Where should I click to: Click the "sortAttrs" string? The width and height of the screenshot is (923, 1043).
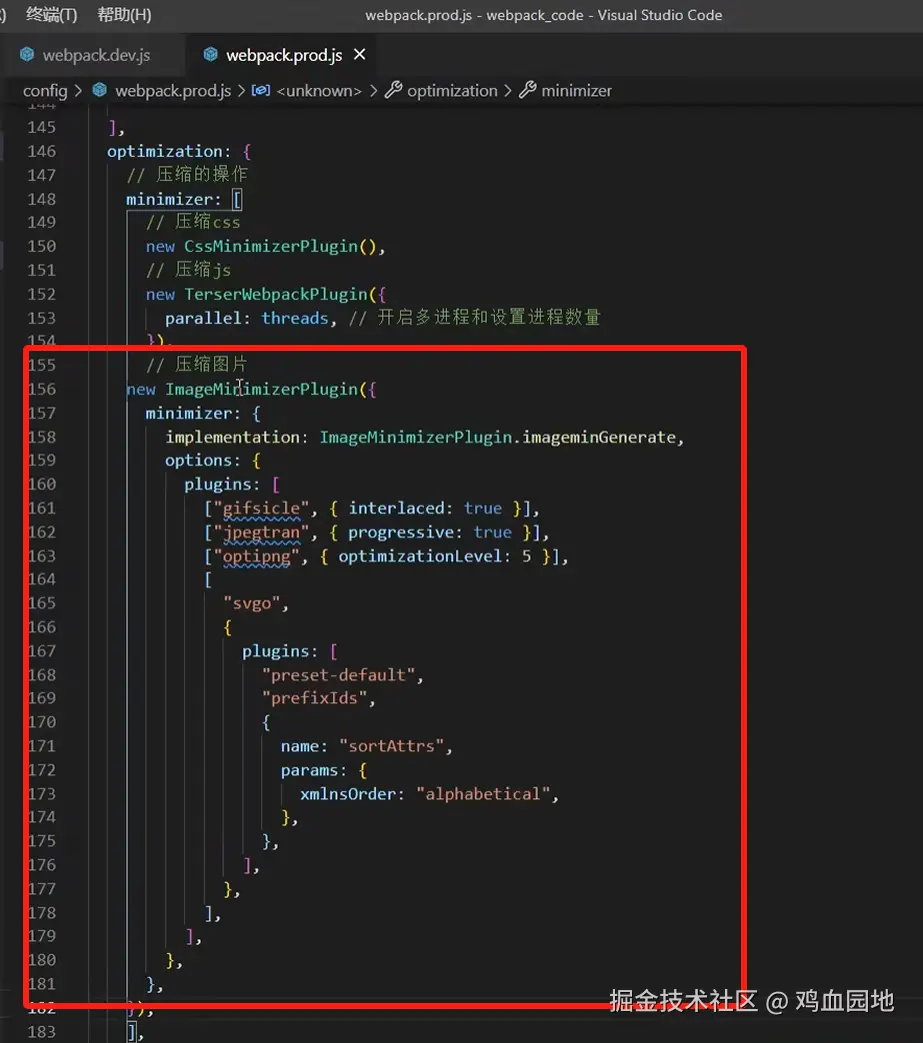coord(392,746)
